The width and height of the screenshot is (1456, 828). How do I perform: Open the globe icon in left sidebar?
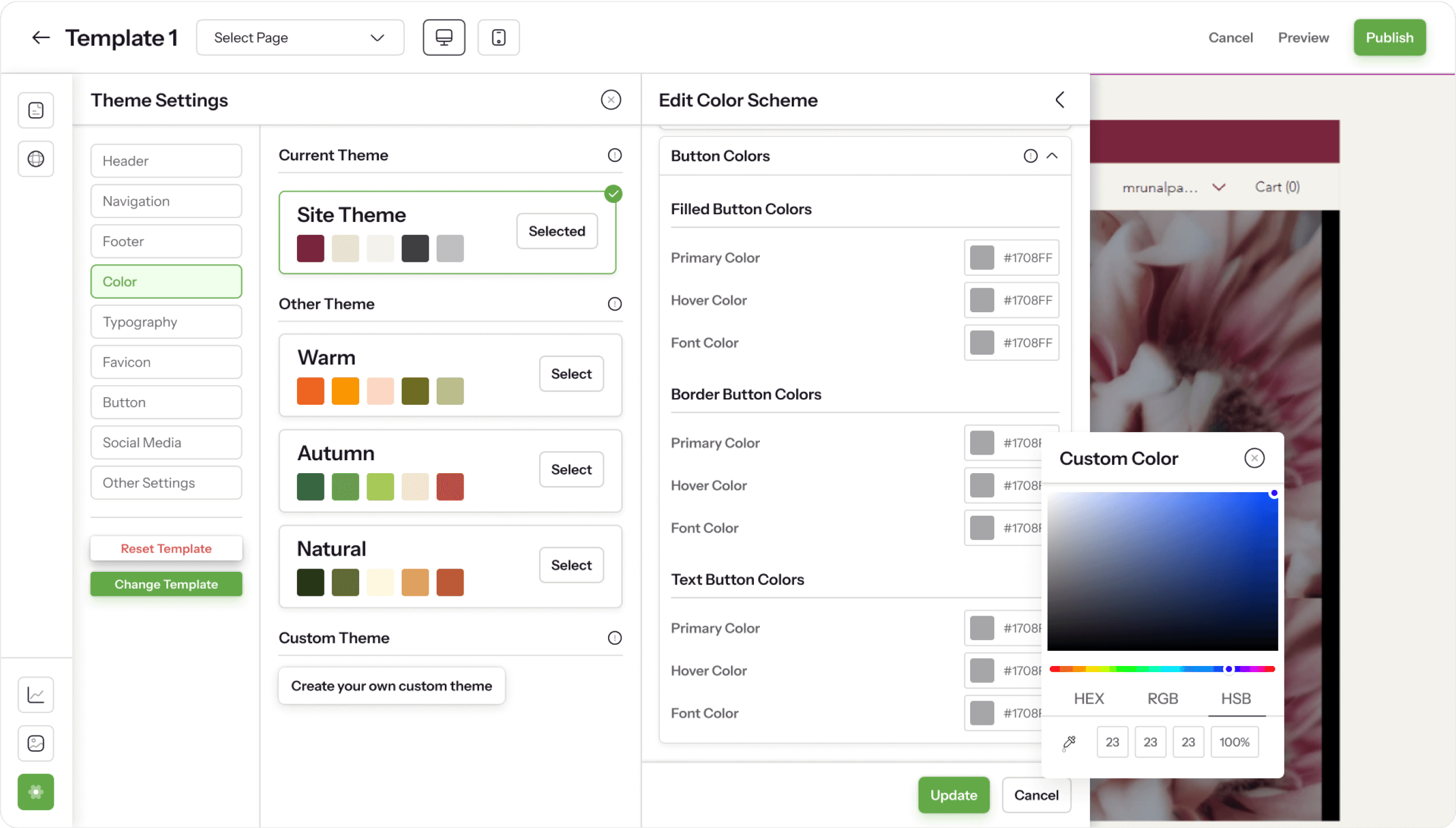point(36,159)
